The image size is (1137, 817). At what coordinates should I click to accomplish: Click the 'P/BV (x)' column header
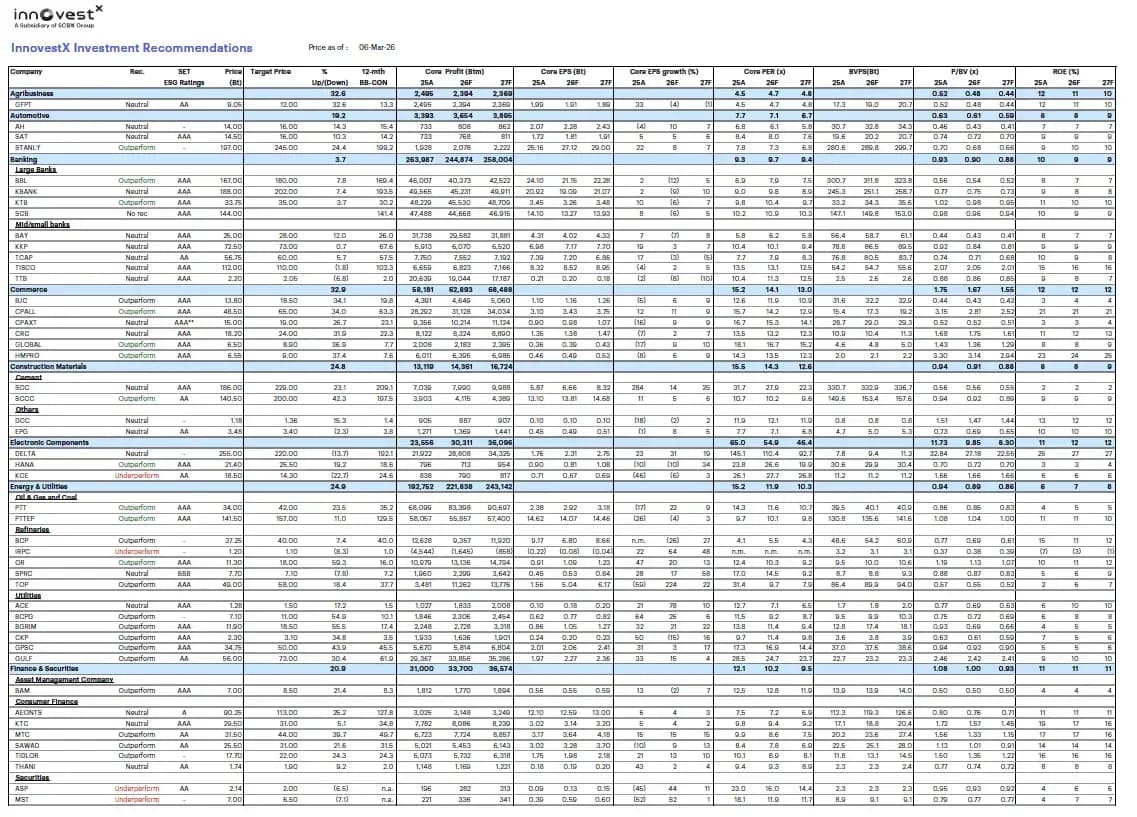pyautogui.click(x=964, y=72)
